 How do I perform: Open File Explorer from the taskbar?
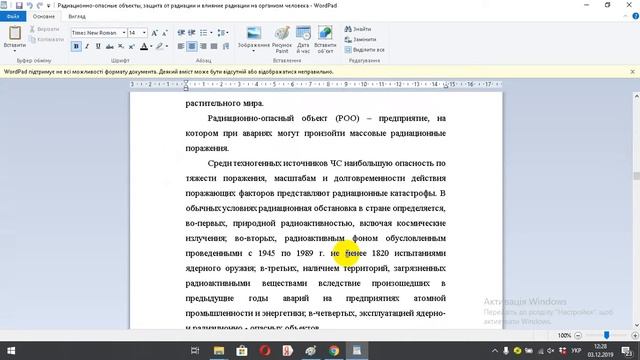coord(219,351)
